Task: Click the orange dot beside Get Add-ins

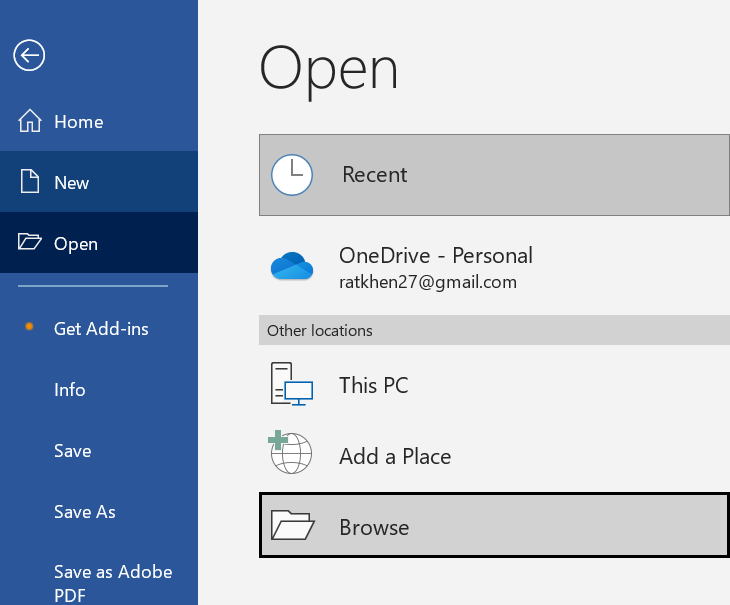Action: [x=29, y=328]
